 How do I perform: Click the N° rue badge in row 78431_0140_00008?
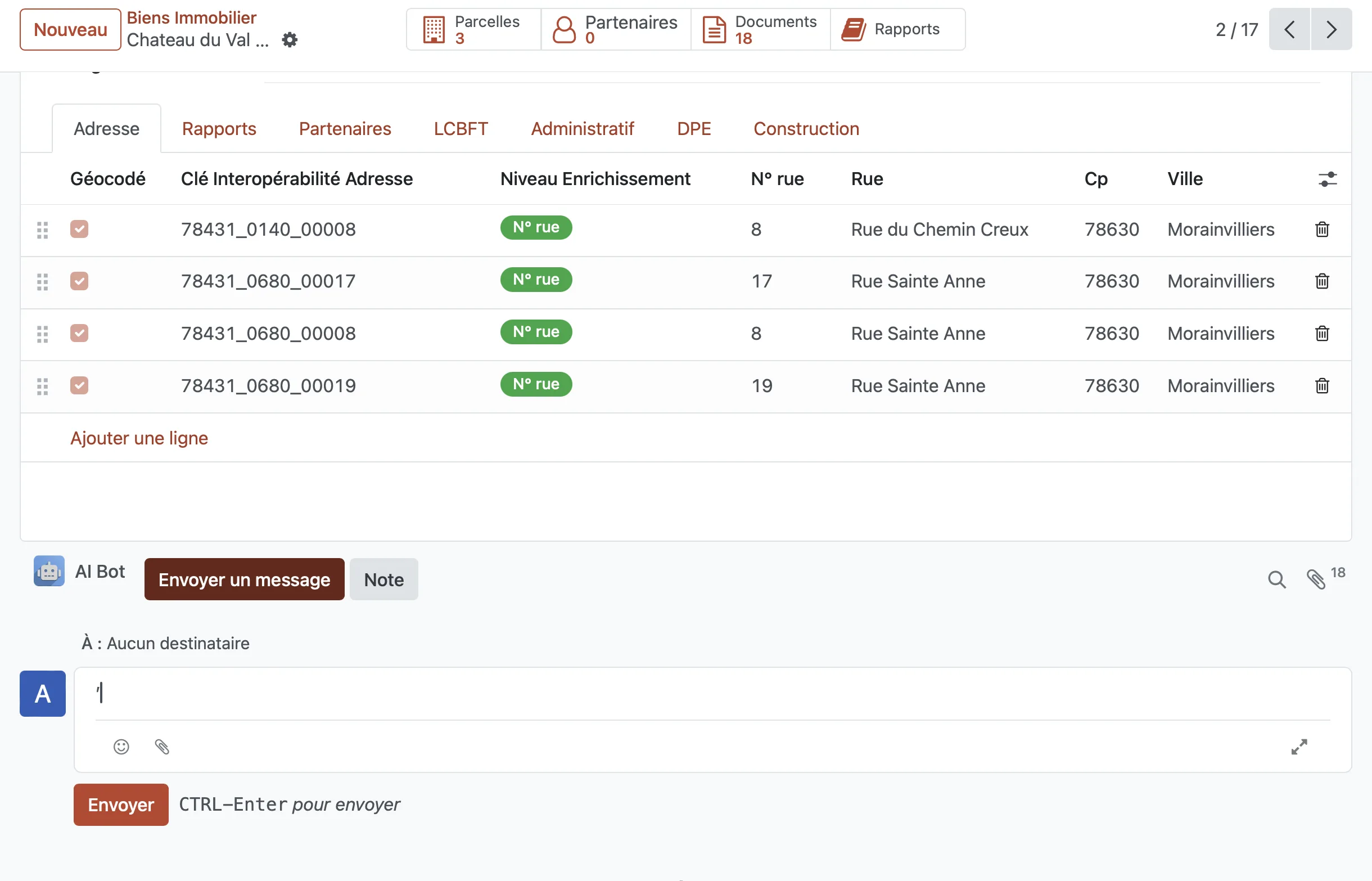click(536, 228)
